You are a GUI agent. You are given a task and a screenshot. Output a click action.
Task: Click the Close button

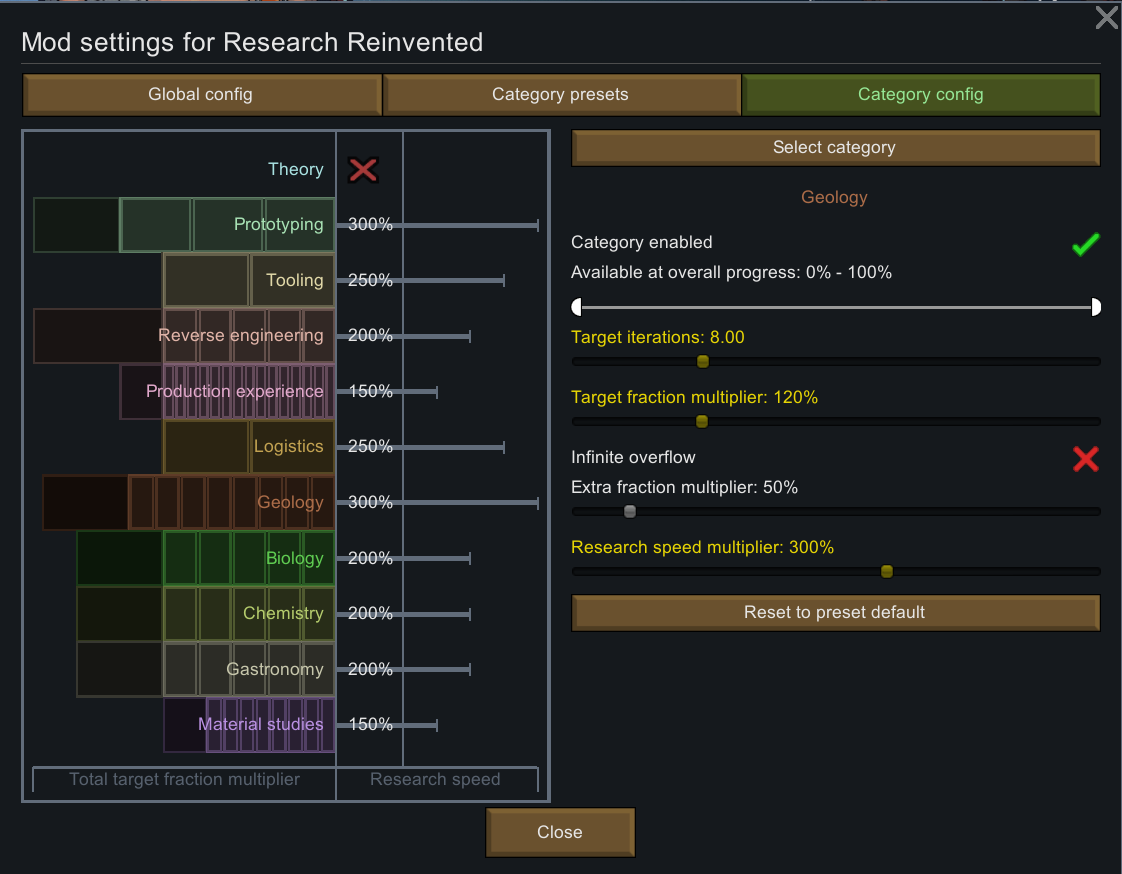coord(560,832)
